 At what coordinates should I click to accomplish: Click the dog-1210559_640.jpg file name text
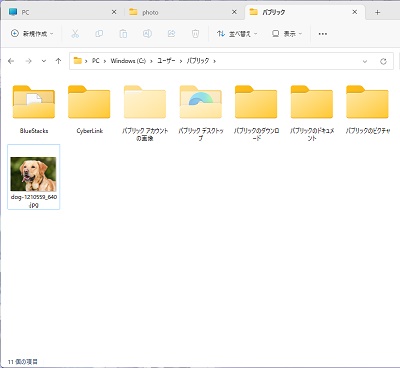coord(34,201)
